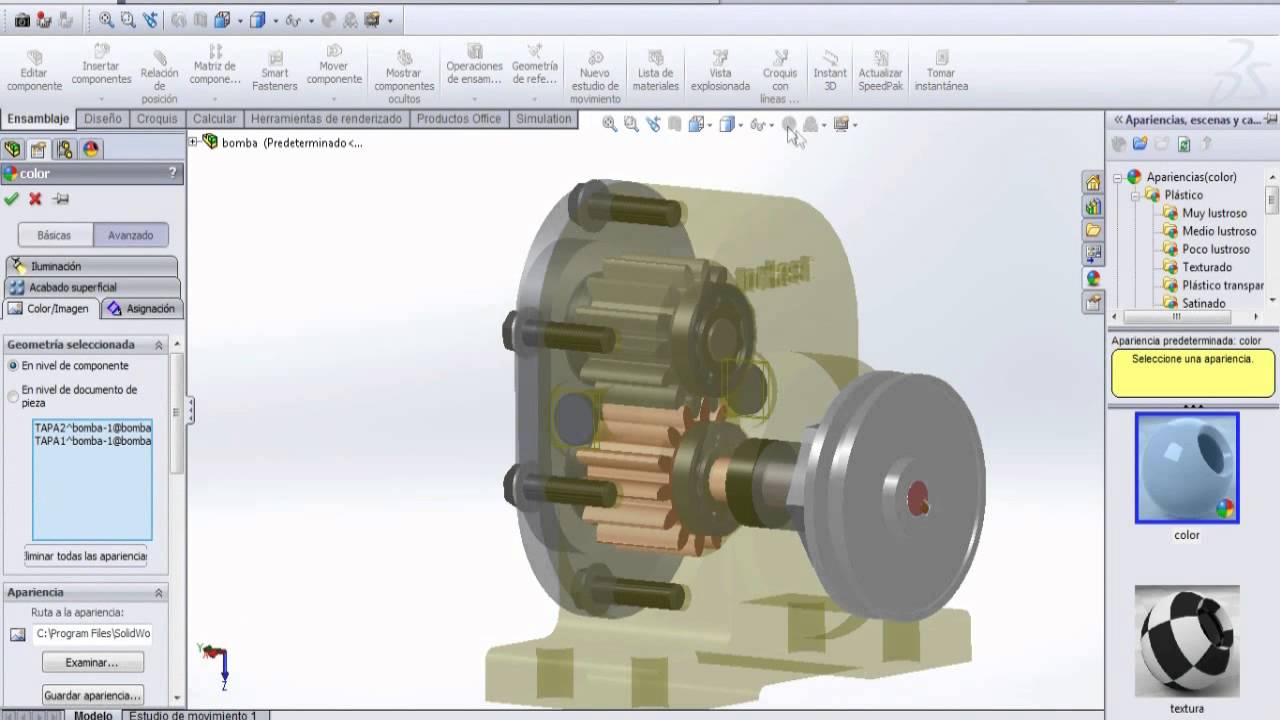Click the Nuevo estudio de movimiento tool
Image resolution: width=1280 pixels, height=720 pixels.
pyautogui.click(x=595, y=76)
